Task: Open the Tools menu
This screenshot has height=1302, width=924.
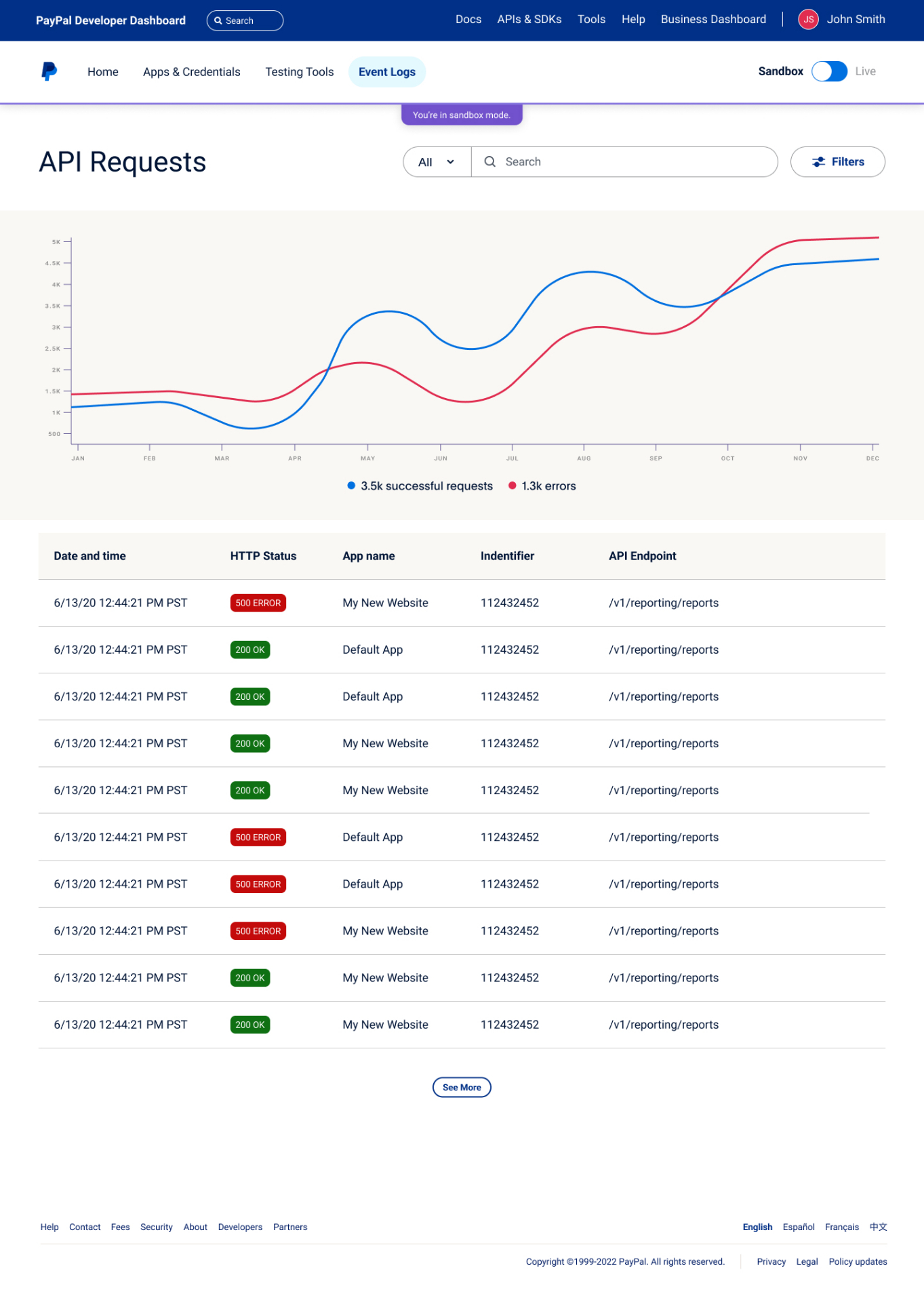Action: (x=591, y=20)
